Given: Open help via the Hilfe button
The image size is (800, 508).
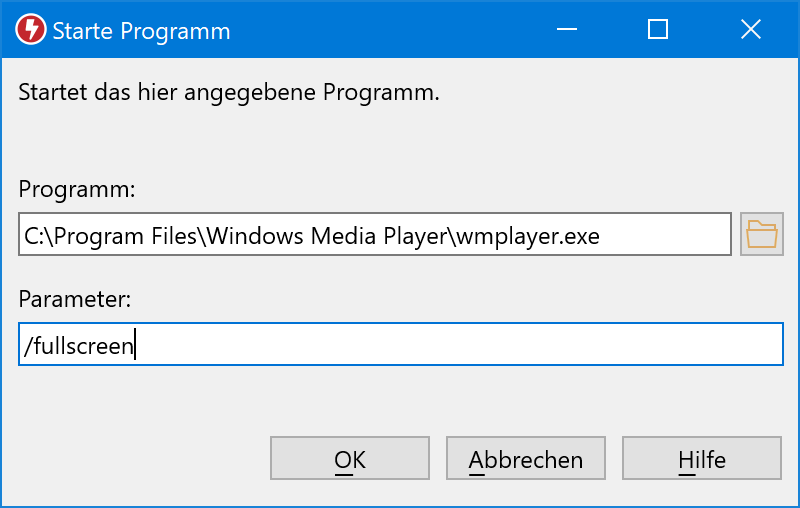Looking at the screenshot, I should tap(701, 460).
